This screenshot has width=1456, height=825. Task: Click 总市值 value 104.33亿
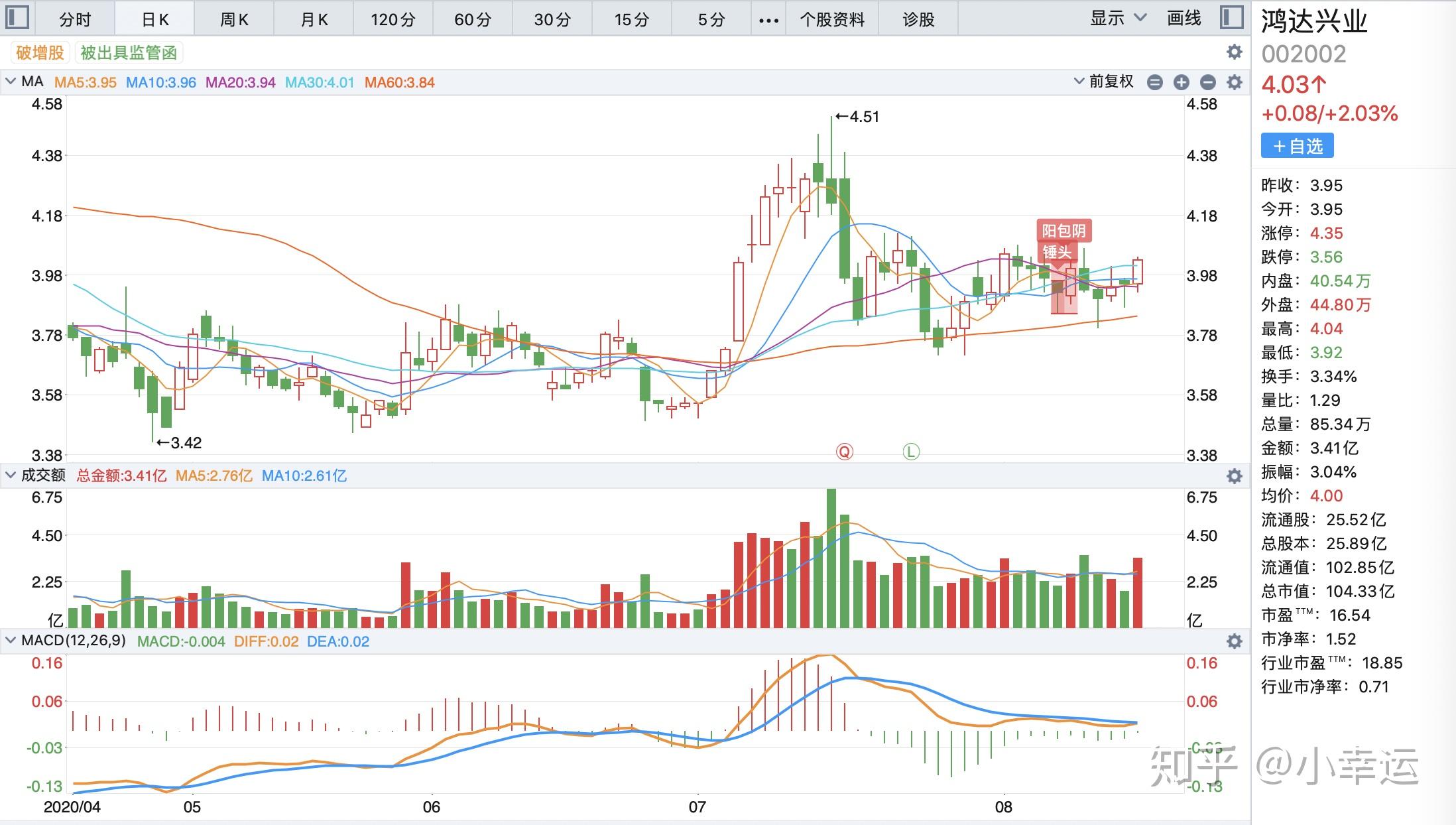(1361, 592)
